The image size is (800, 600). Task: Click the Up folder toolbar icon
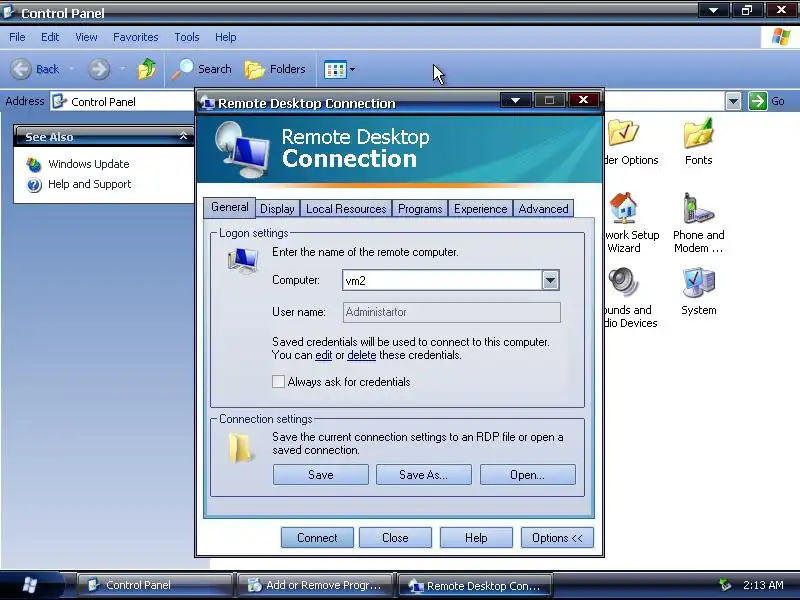click(146, 69)
